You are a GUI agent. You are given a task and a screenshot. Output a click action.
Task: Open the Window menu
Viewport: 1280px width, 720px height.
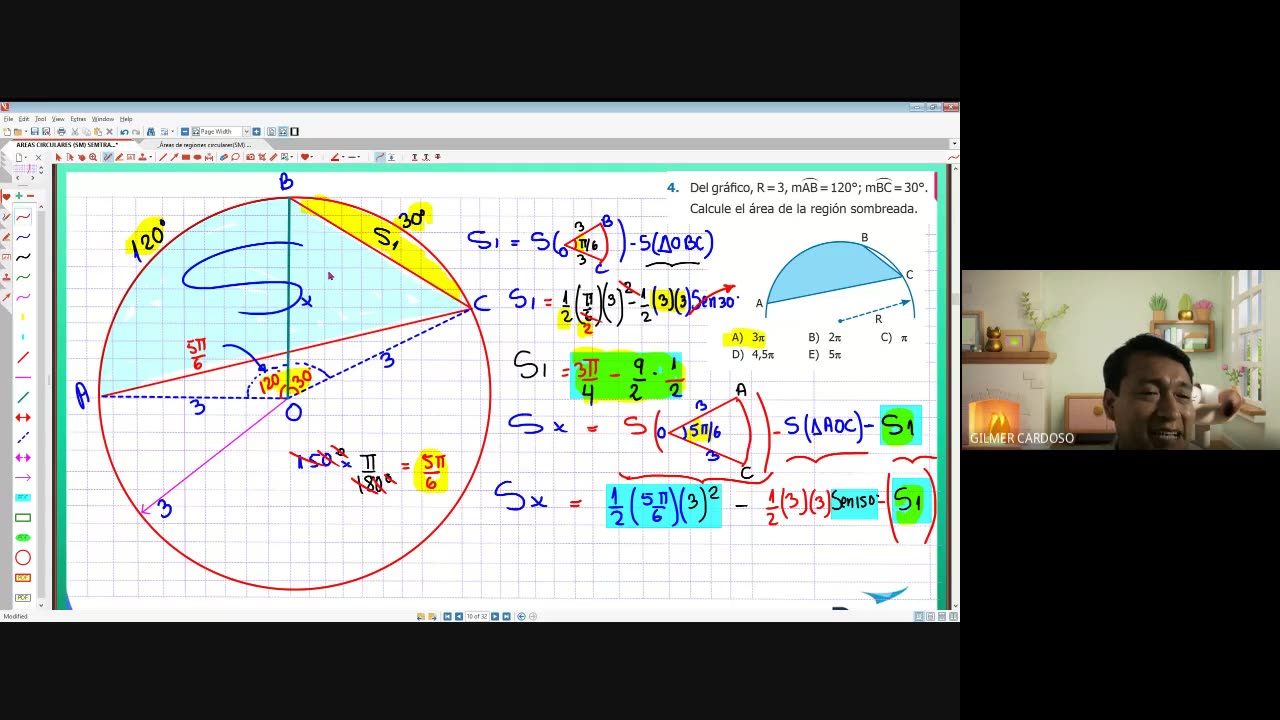pos(103,119)
